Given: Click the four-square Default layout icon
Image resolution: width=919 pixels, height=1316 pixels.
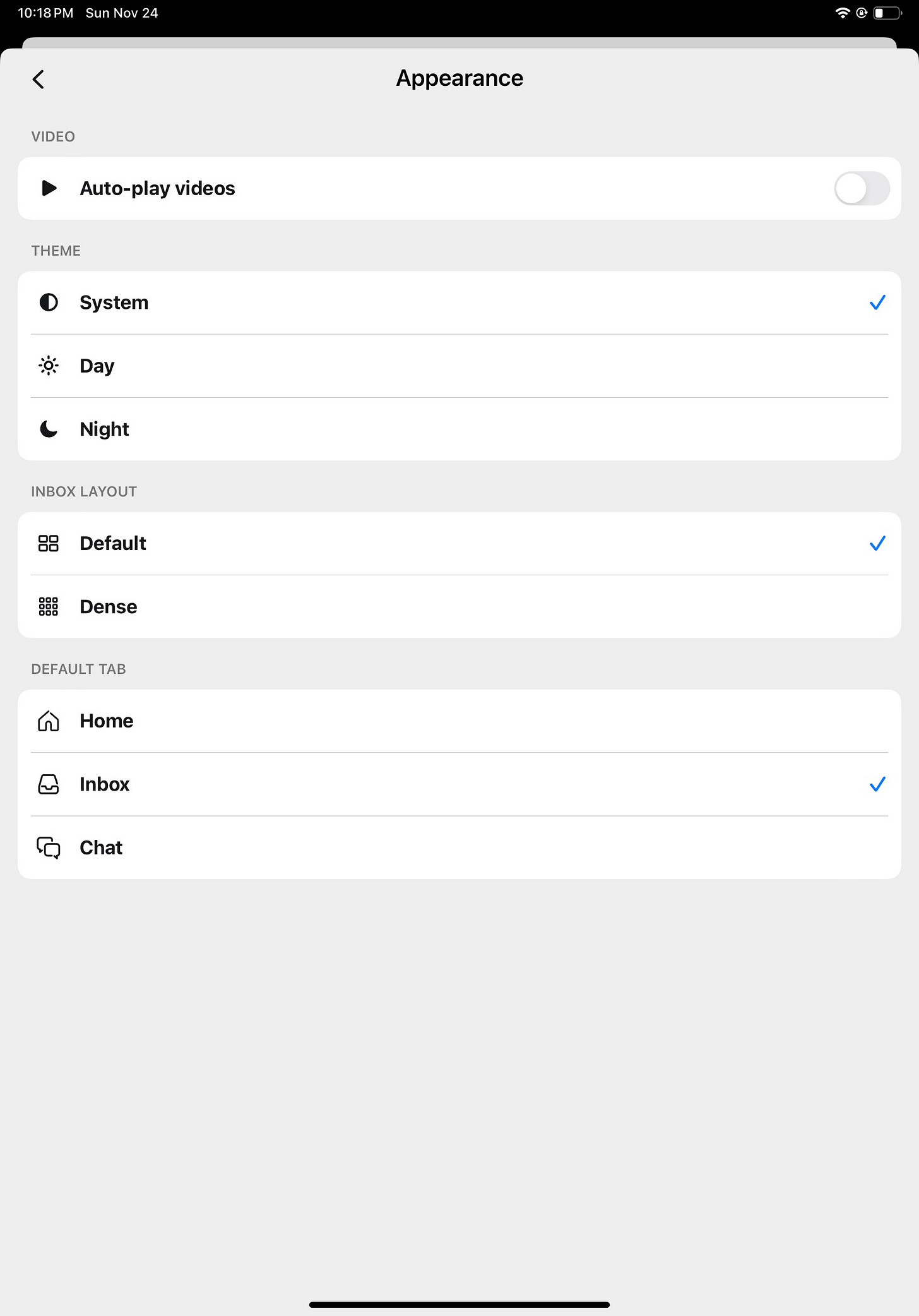Looking at the screenshot, I should pos(49,543).
